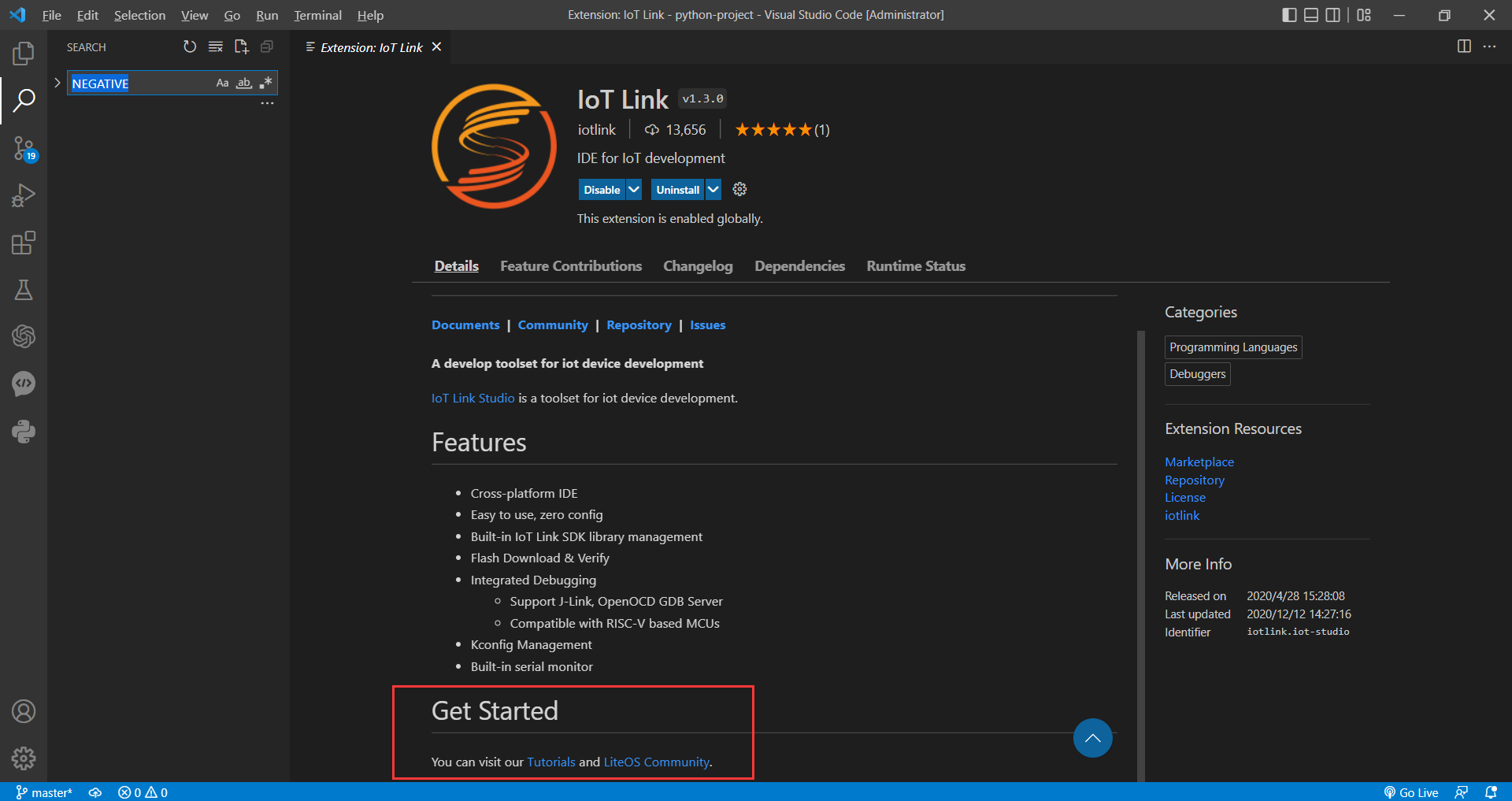Switch to Runtime Status tab

[916, 266]
